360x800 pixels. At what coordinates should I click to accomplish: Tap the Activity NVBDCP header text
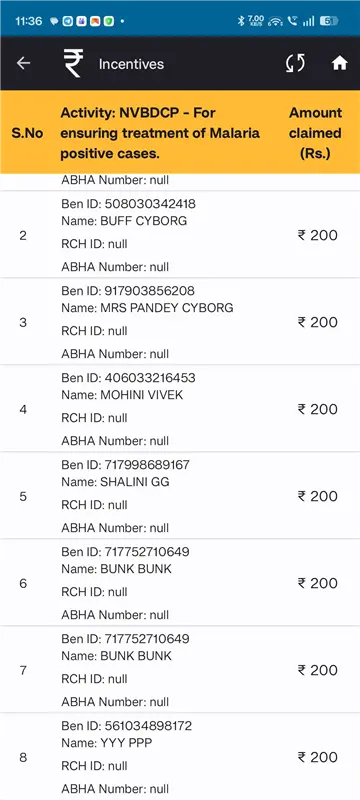point(160,133)
